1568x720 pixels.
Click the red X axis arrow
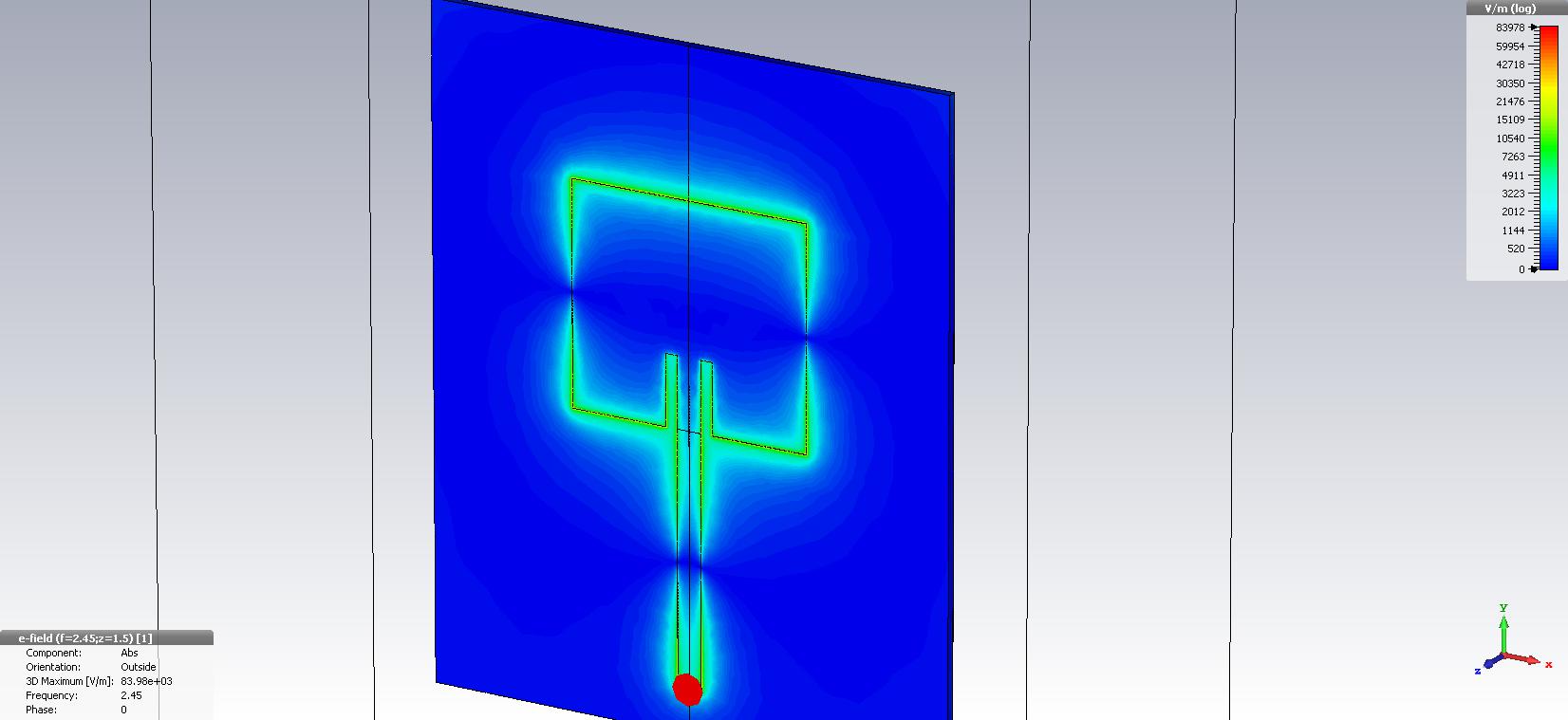tap(1528, 659)
